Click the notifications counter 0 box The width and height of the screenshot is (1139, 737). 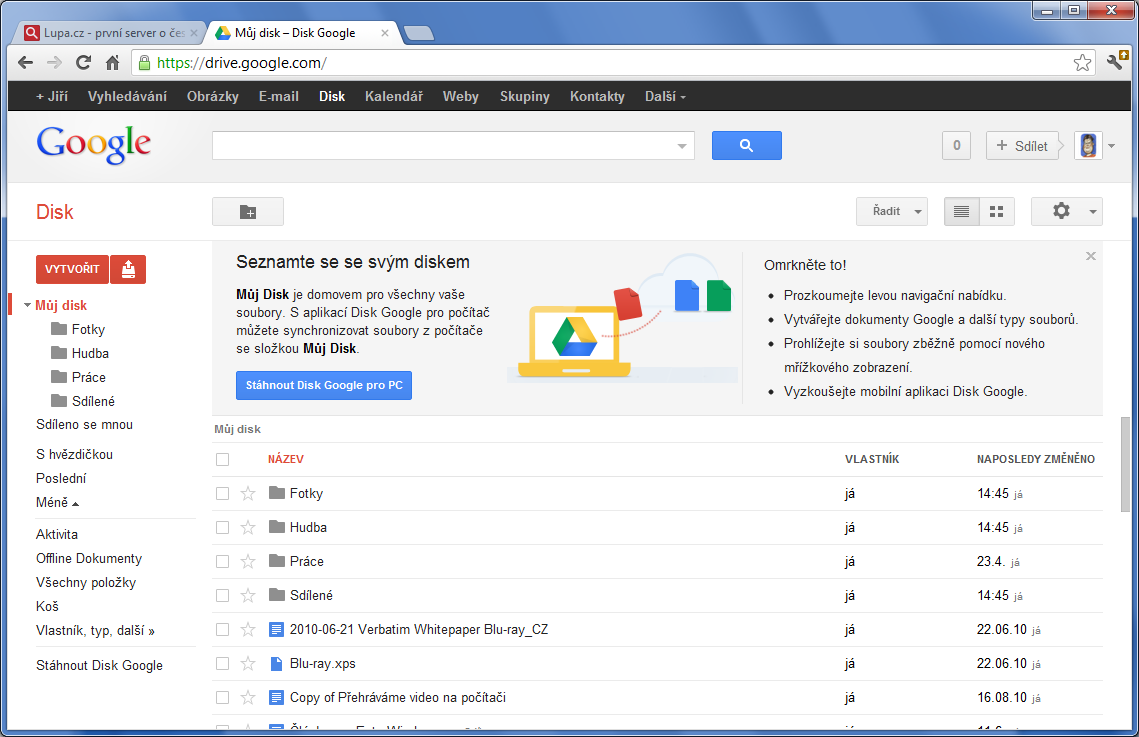pyautogui.click(x=956, y=146)
